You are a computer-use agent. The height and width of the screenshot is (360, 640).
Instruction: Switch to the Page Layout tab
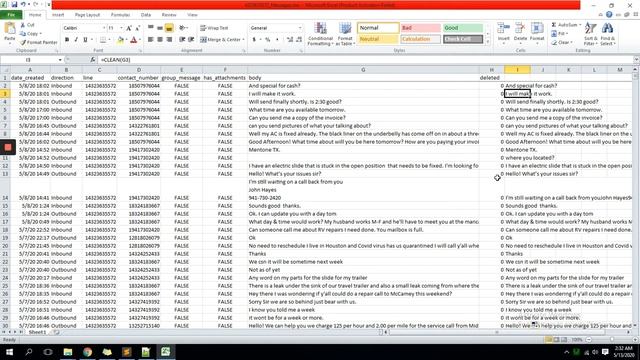pos(87,15)
